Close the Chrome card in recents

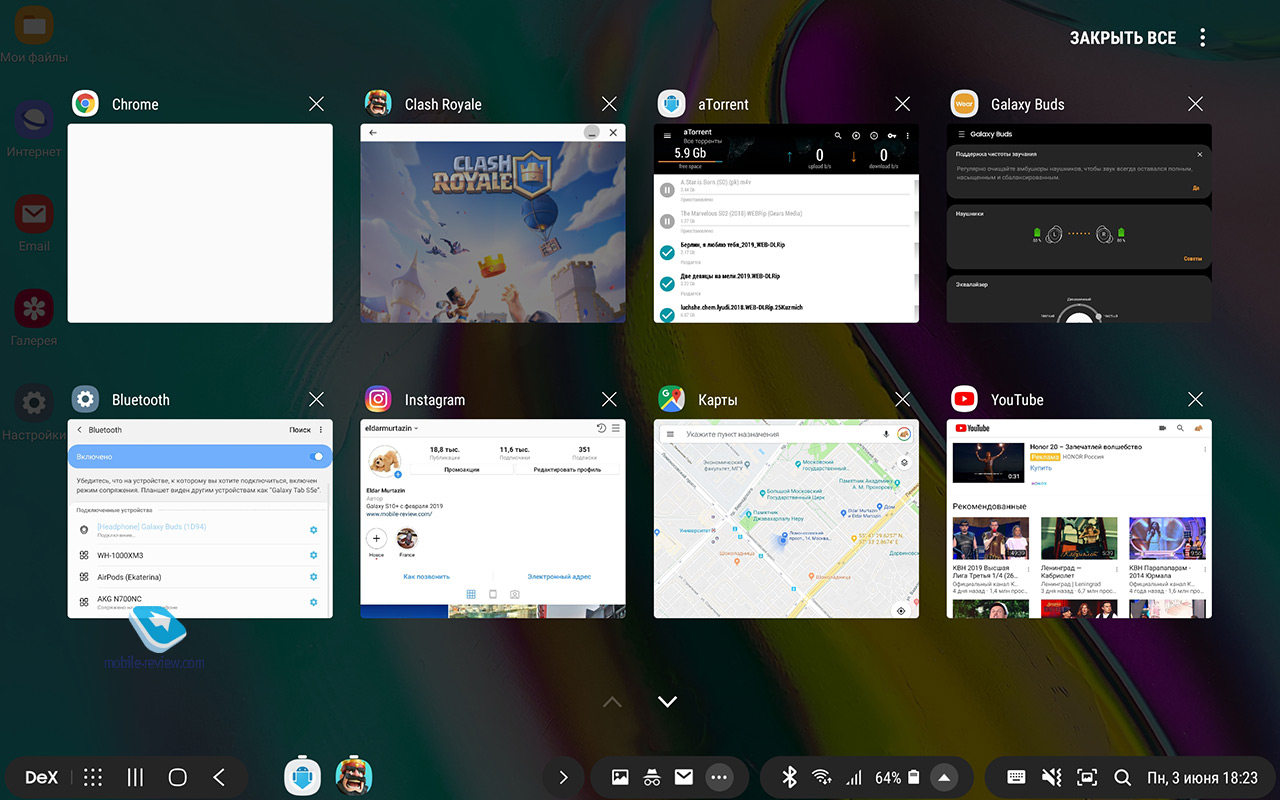coord(317,104)
